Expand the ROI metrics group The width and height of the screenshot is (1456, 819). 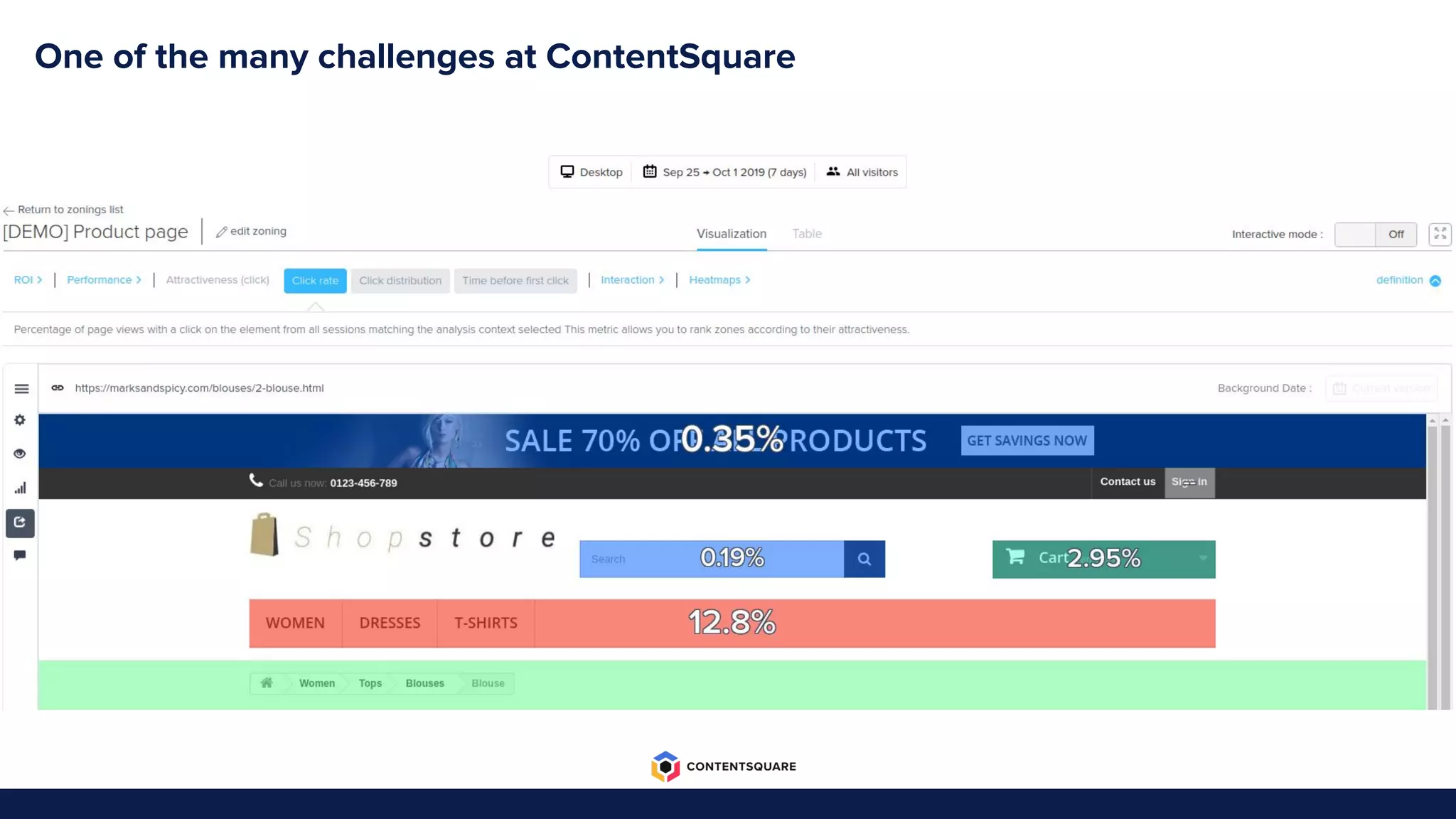(28, 280)
